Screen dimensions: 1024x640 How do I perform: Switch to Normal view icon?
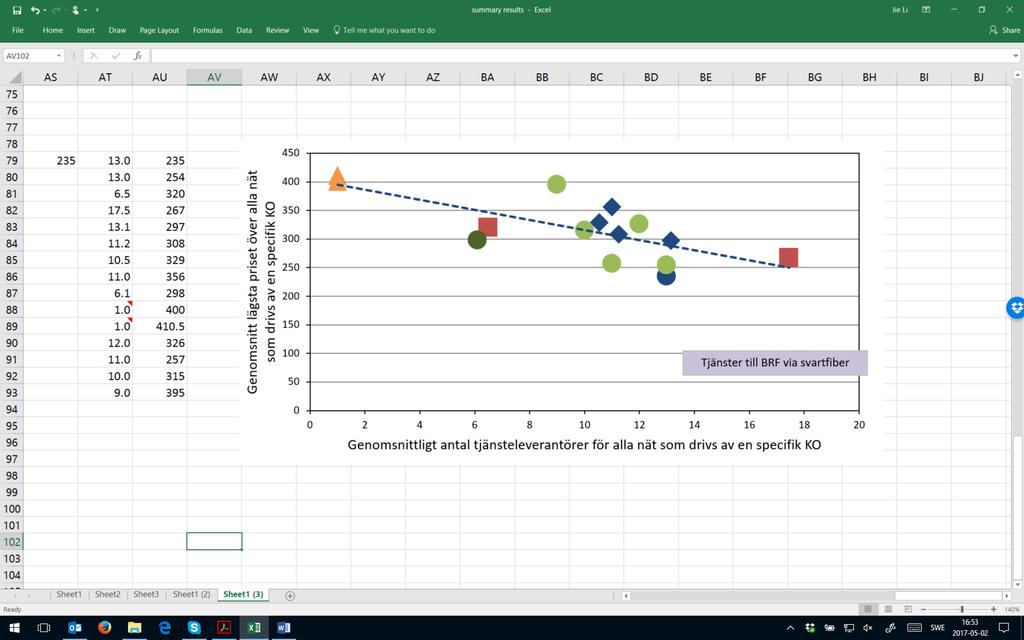868,609
